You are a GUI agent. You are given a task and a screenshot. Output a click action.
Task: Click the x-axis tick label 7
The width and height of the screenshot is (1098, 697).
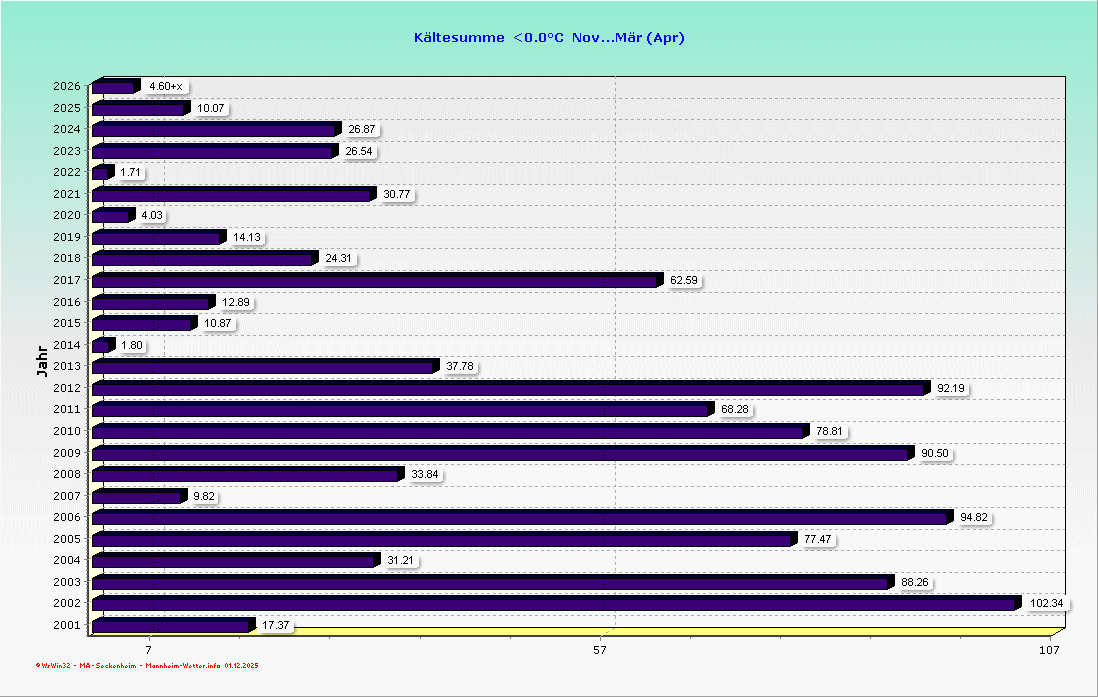[148, 651]
